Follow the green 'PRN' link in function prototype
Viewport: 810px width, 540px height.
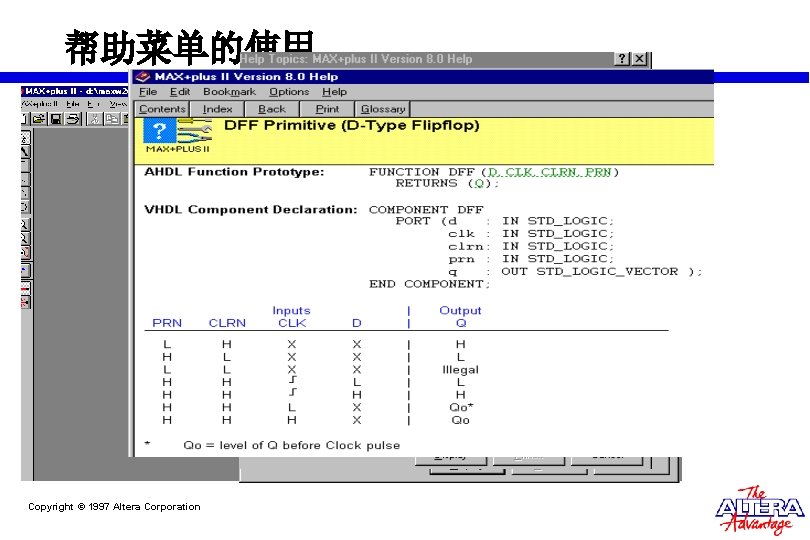tap(598, 172)
